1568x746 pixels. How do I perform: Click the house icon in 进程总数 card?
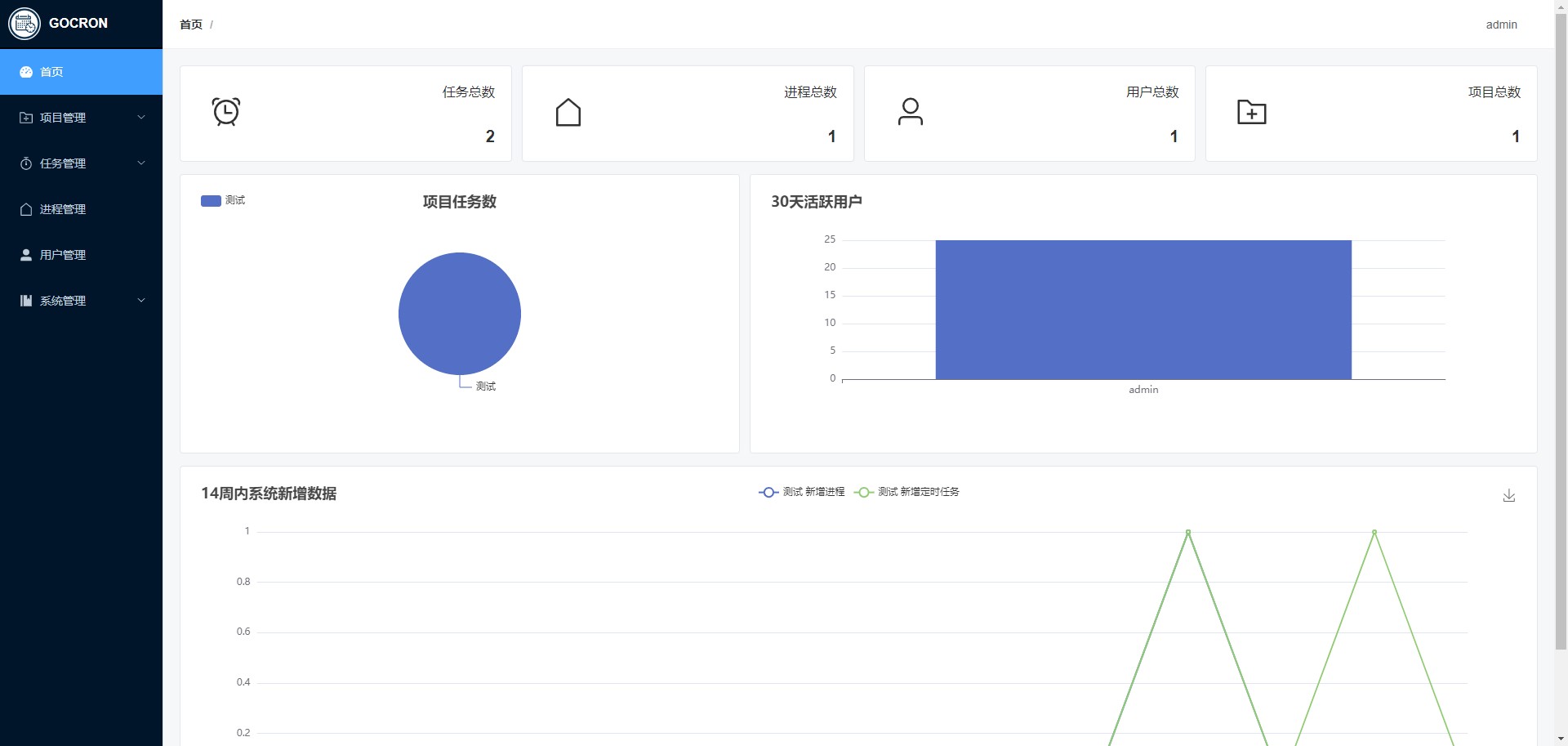pyautogui.click(x=568, y=113)
